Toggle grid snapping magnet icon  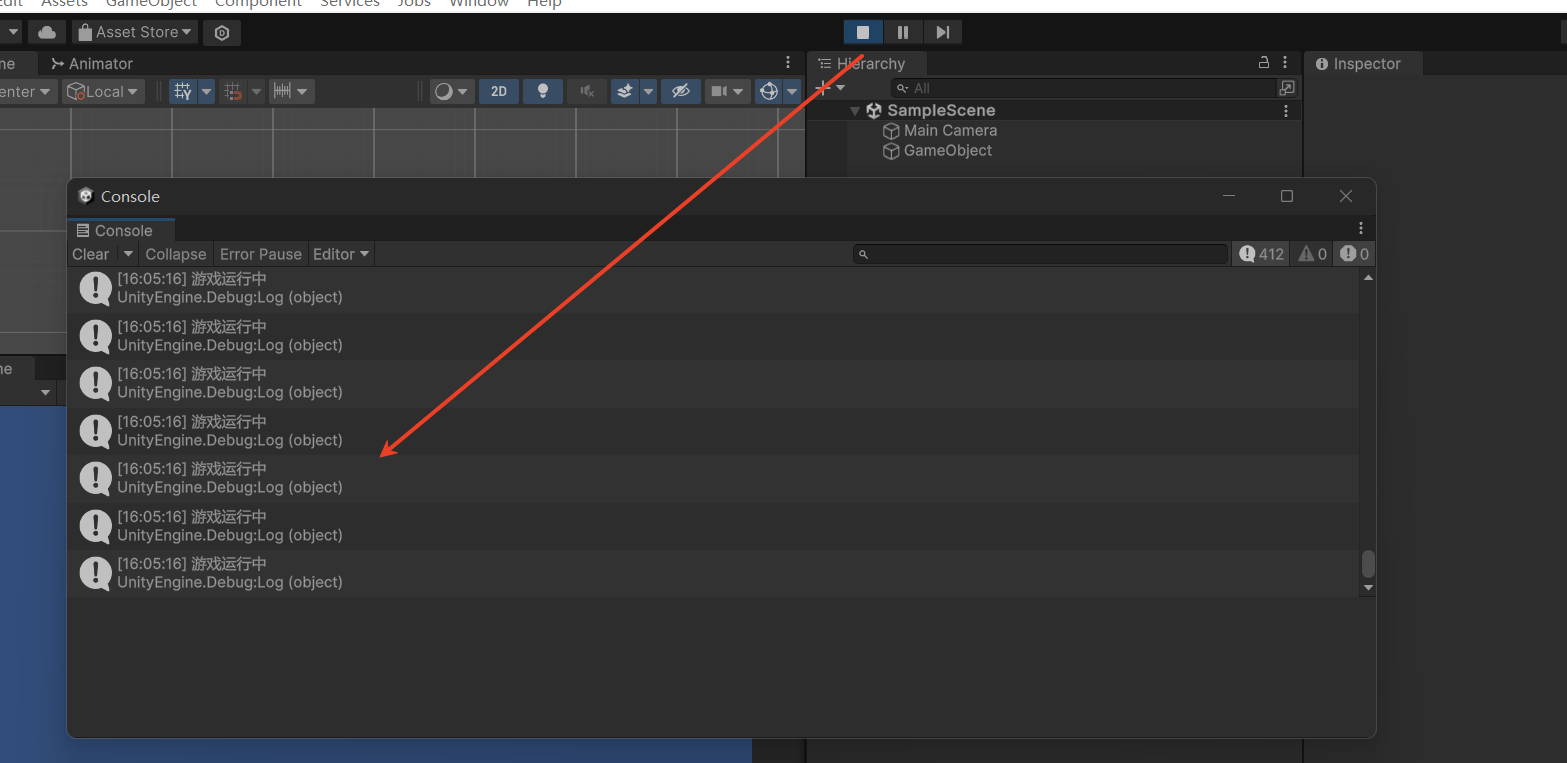[x=233, y=91]
